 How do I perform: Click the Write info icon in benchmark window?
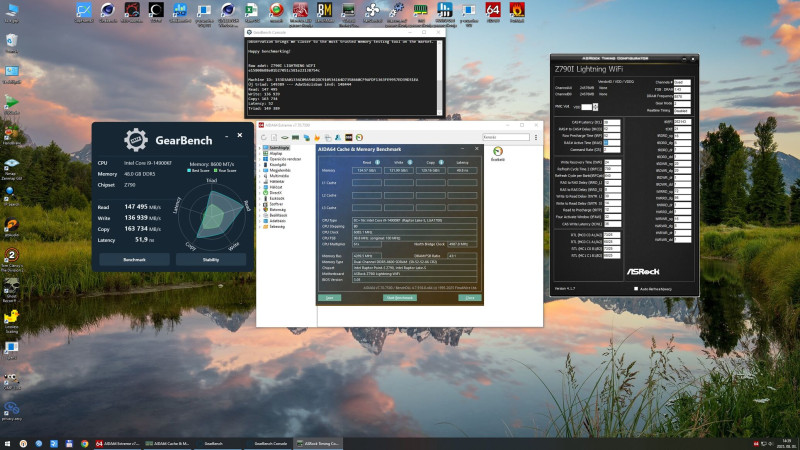coord(410,162)
